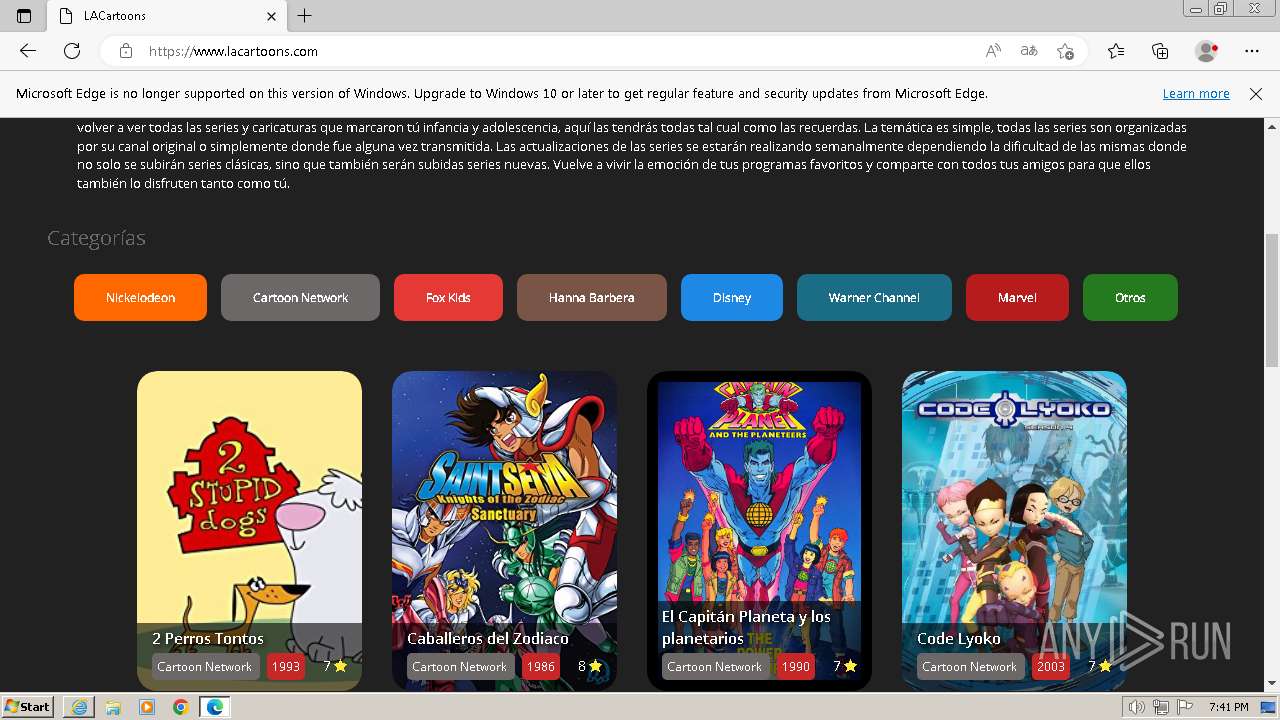
Task: Open the Hanna Barbera category
Action: coord(591,298)
